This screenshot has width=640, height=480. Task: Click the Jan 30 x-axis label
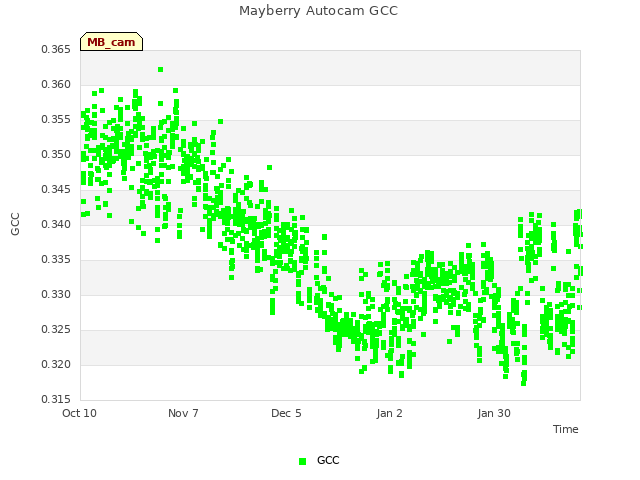point(494,413)
